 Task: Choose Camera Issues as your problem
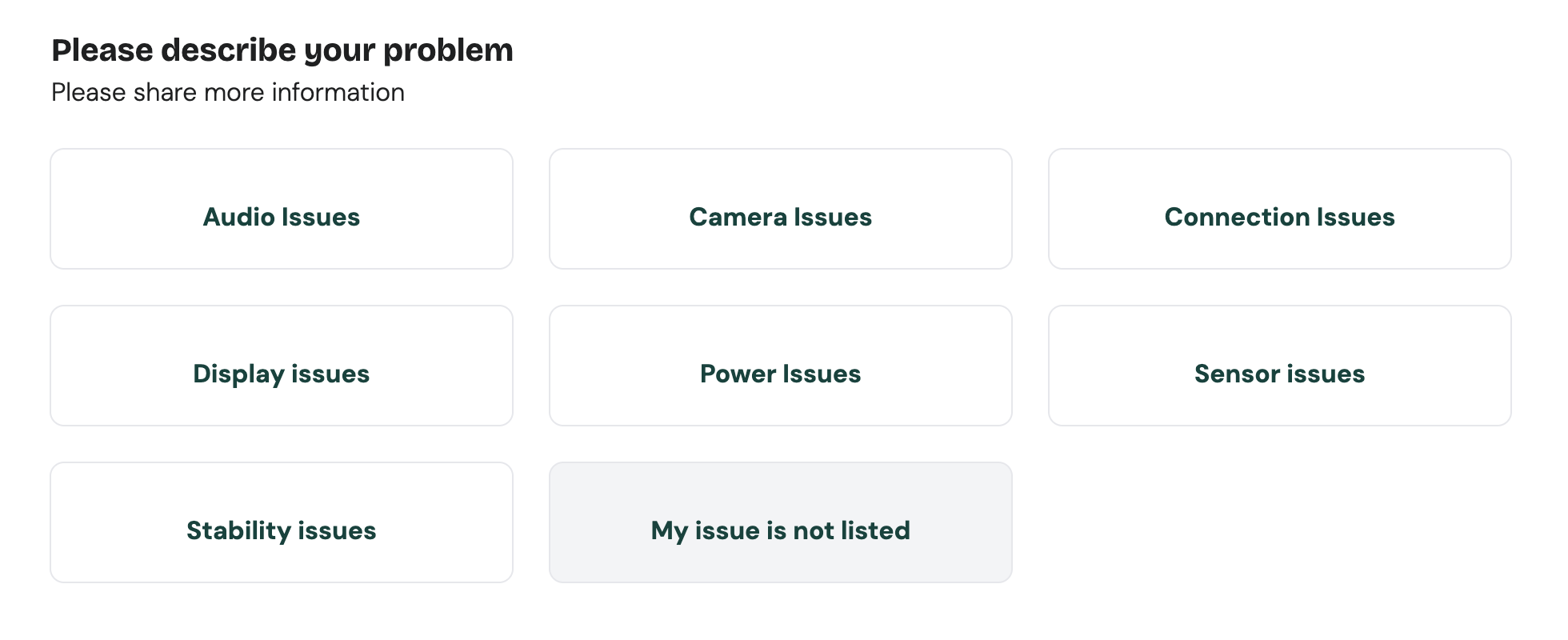pos(780,210)
